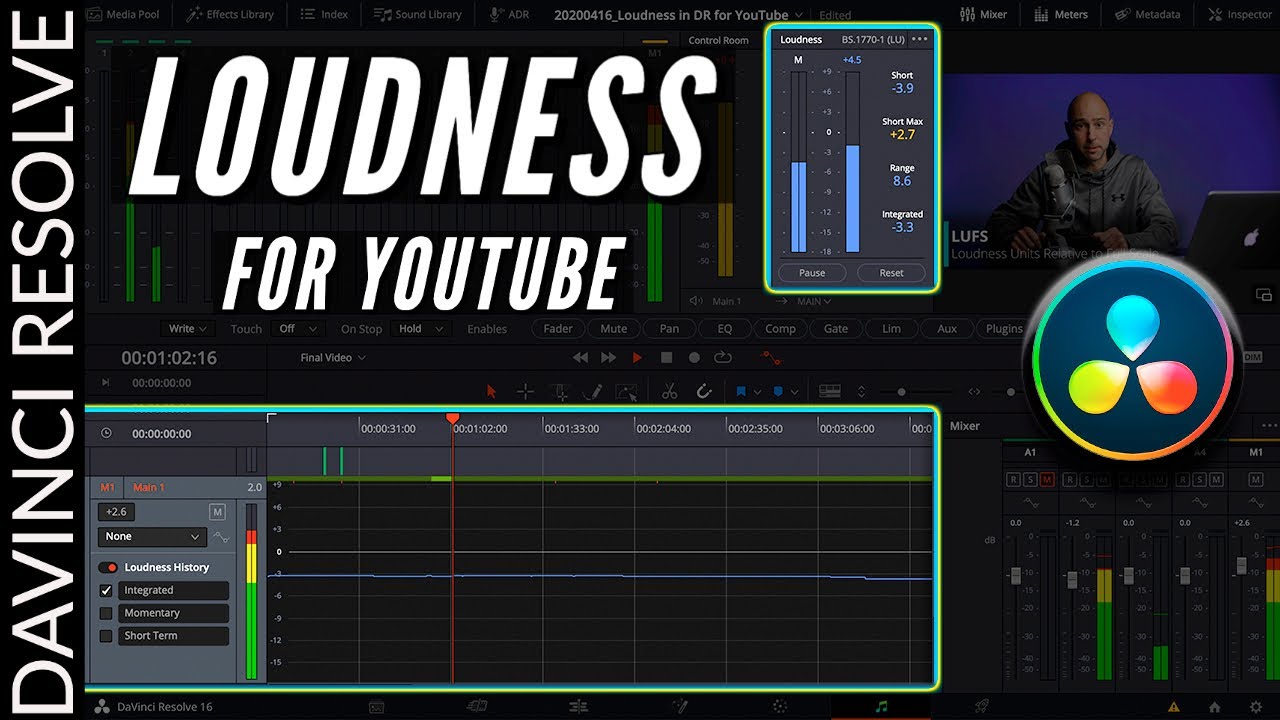Toggle the automation curve icon in transport
Image resolution: width=1280 pixels, height=720 pixels.
coord(770,357)
